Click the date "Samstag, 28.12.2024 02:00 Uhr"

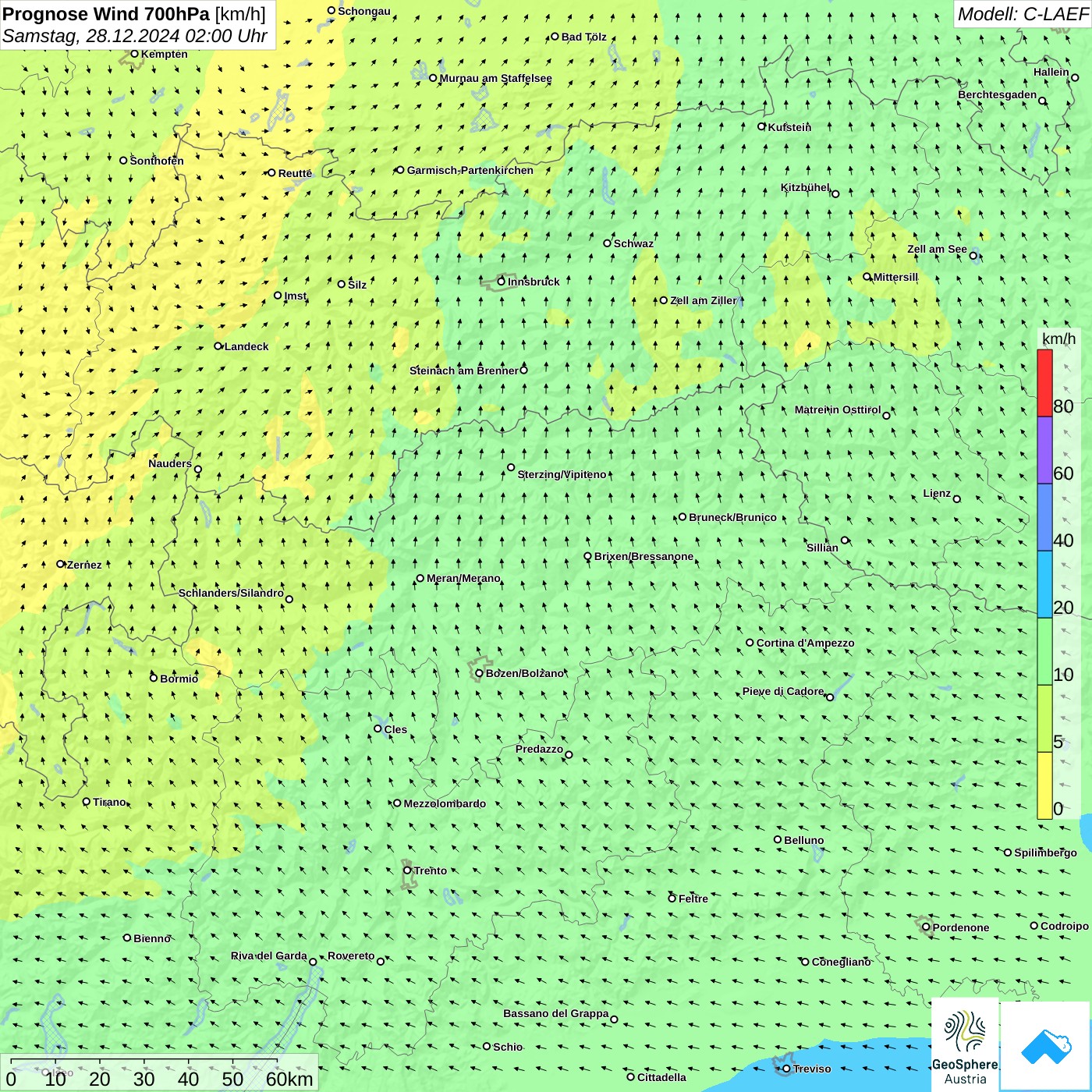[x=135, y=36]
